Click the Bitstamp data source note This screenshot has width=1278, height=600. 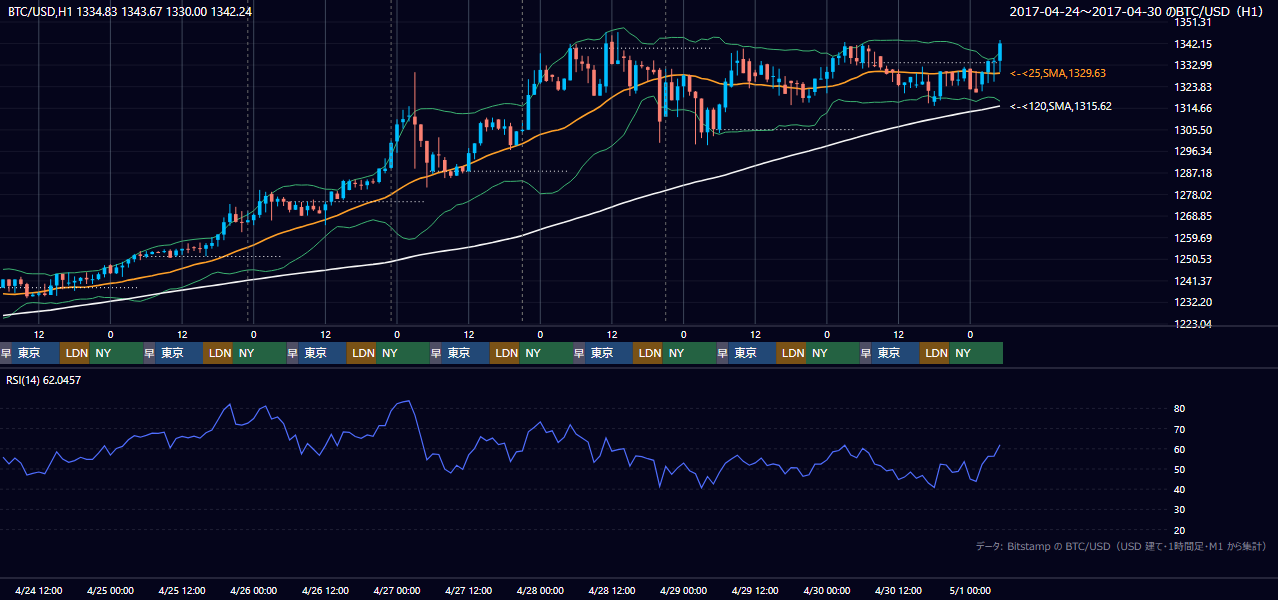[1121, 546]
